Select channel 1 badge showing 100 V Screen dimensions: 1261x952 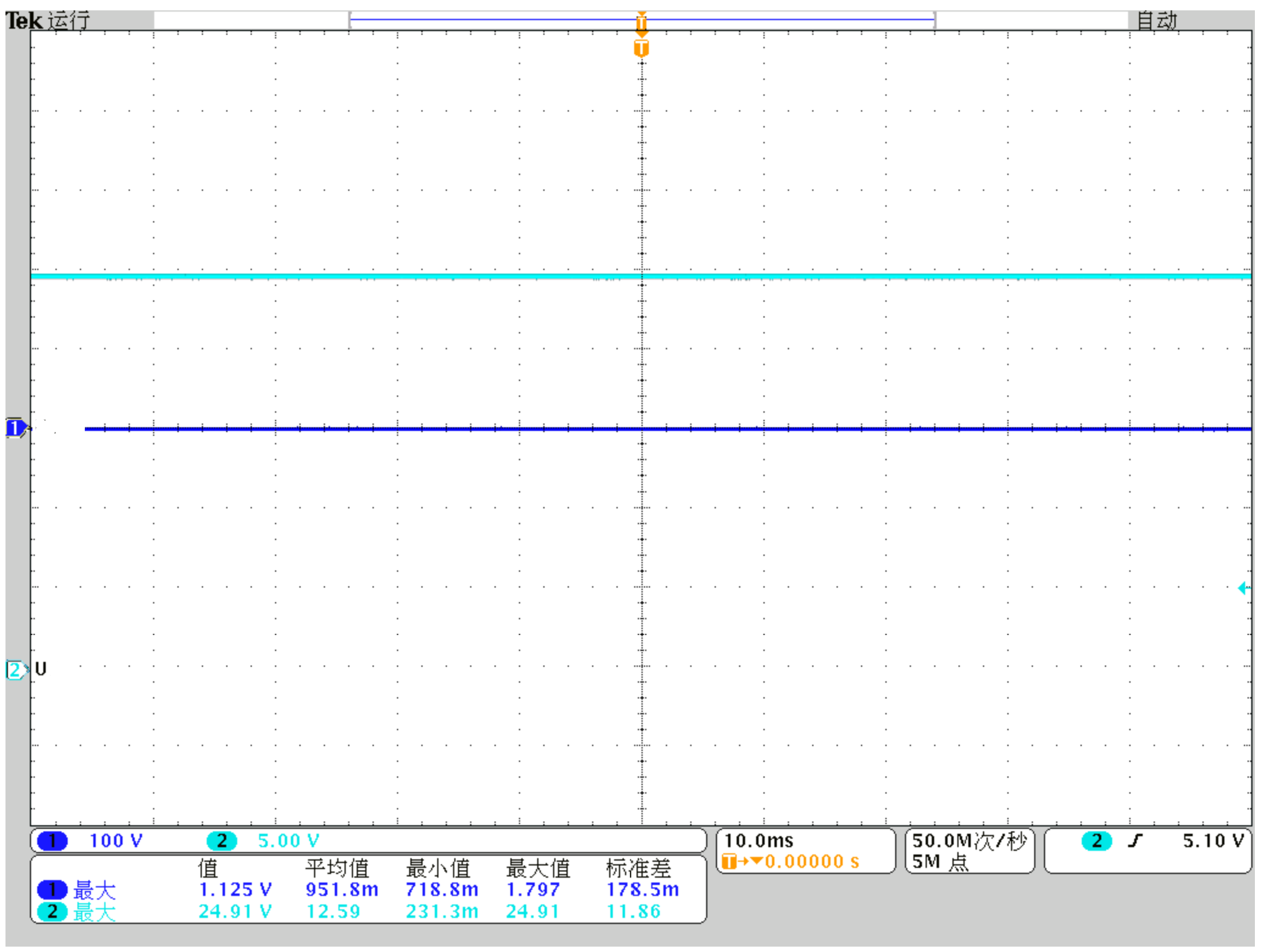[x=52, y=840]
